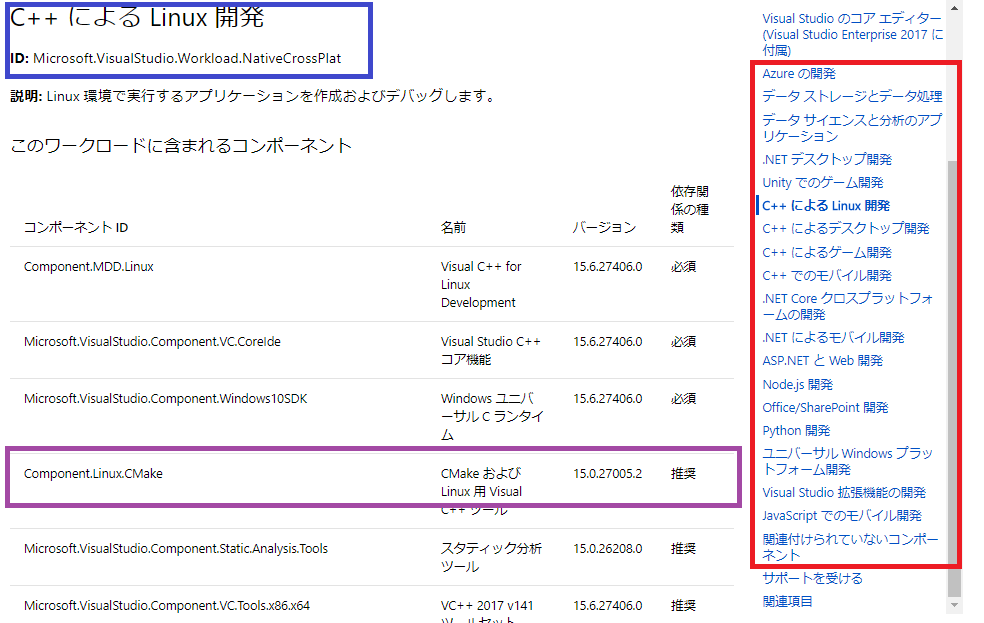
Task: Click the scrollbar down arrow
Action: pos(954,605)
